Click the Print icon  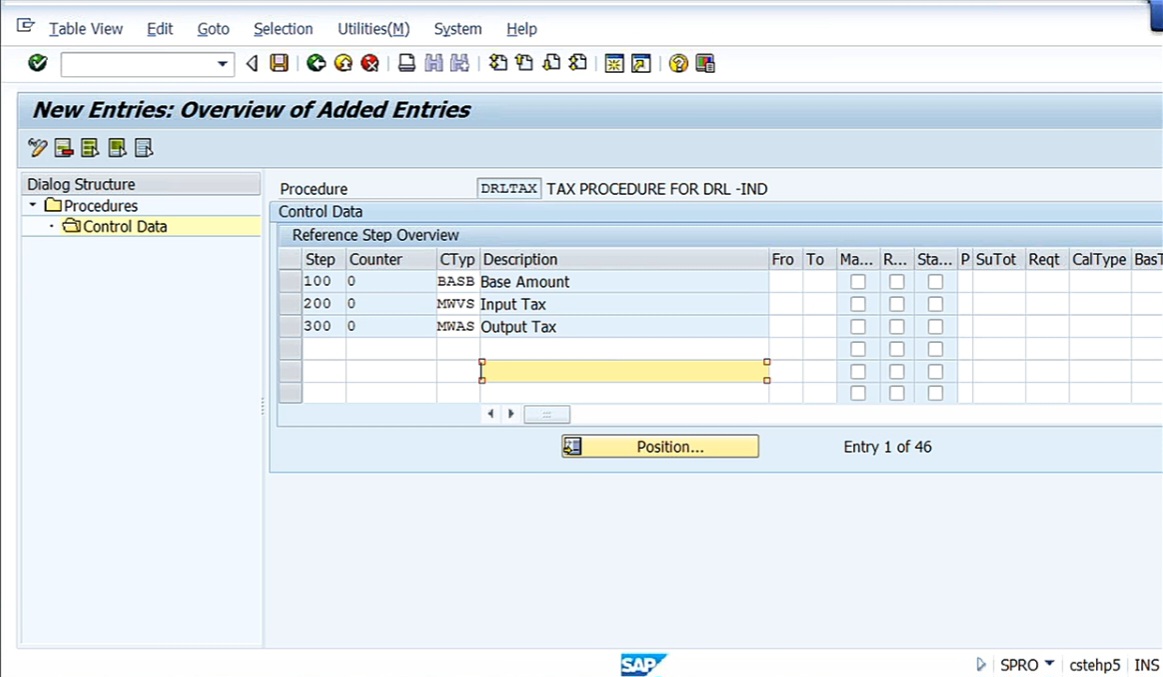(x=406, y=63)
